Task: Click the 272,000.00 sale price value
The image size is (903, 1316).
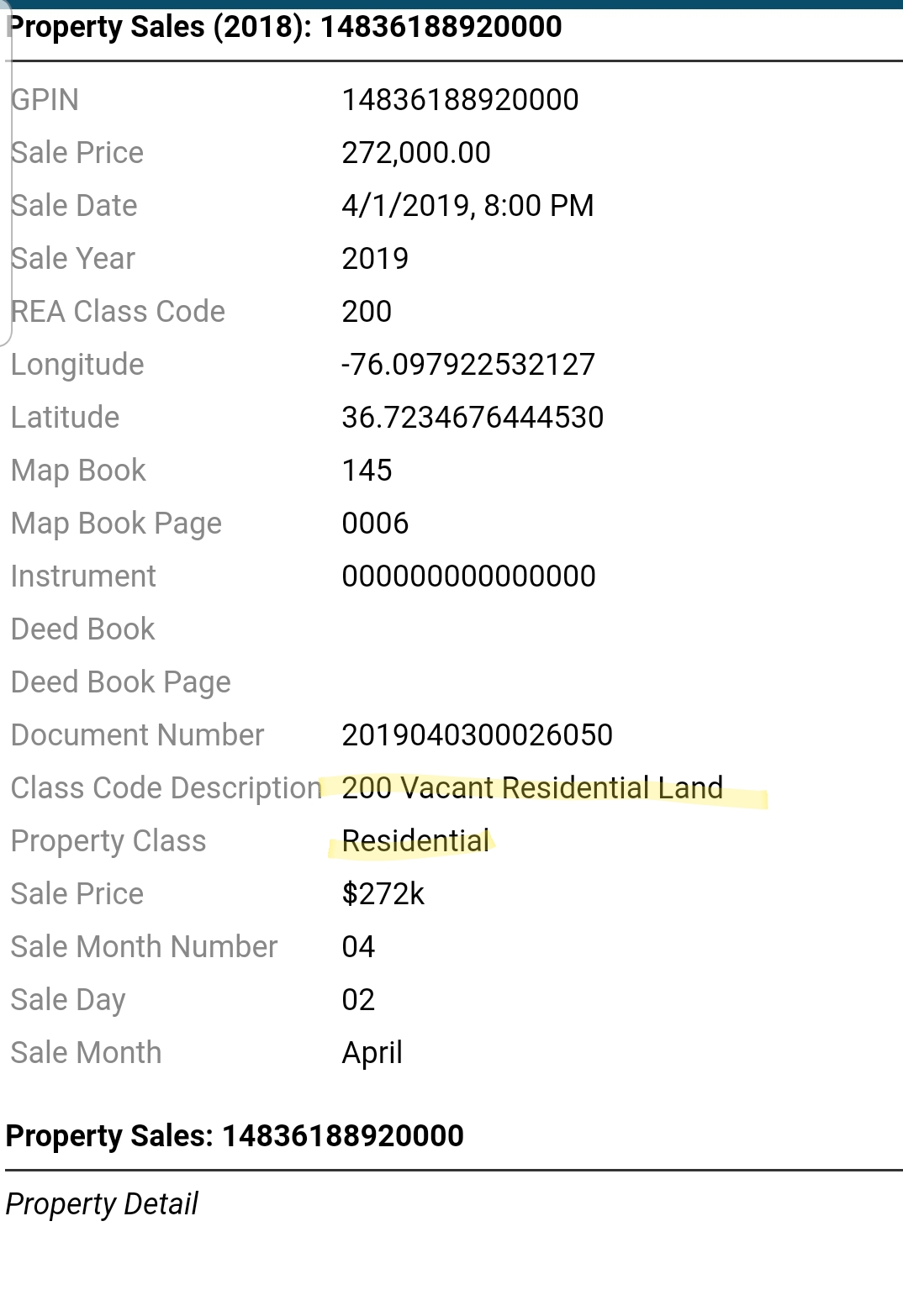Action: coord(415,153)
